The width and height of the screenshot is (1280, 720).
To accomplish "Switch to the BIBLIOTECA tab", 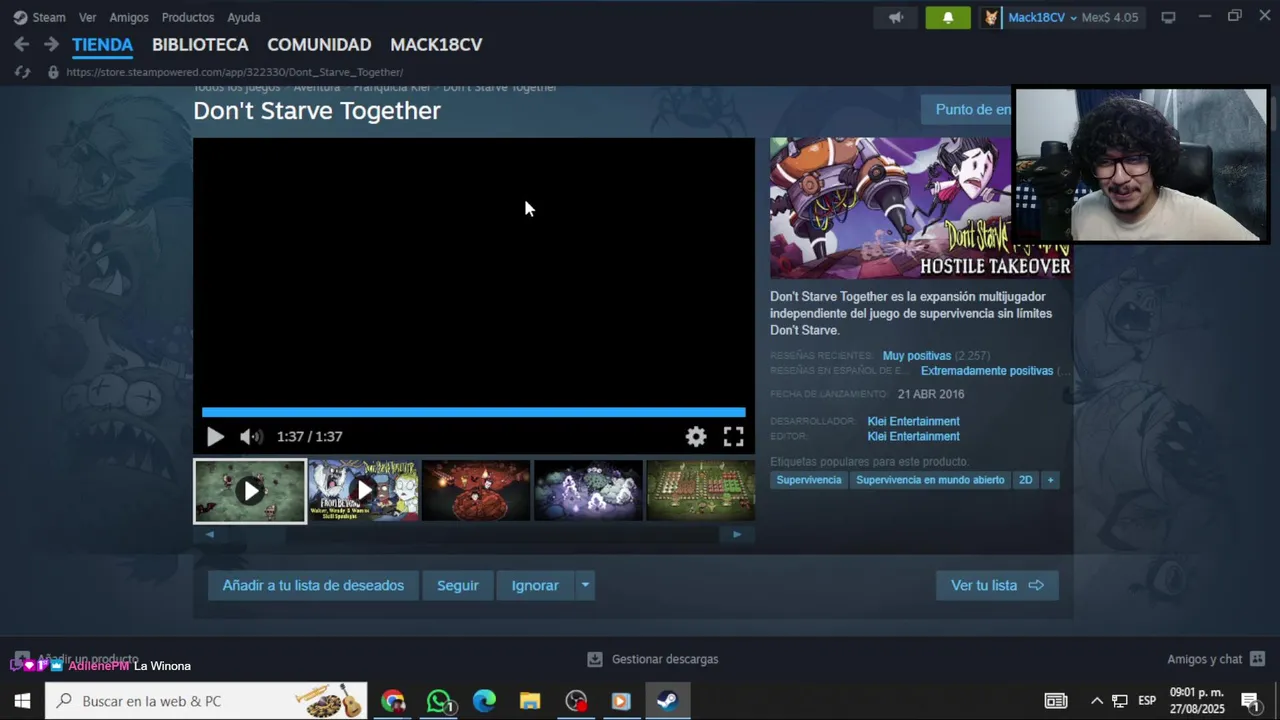I will click(x=200, y=45).
